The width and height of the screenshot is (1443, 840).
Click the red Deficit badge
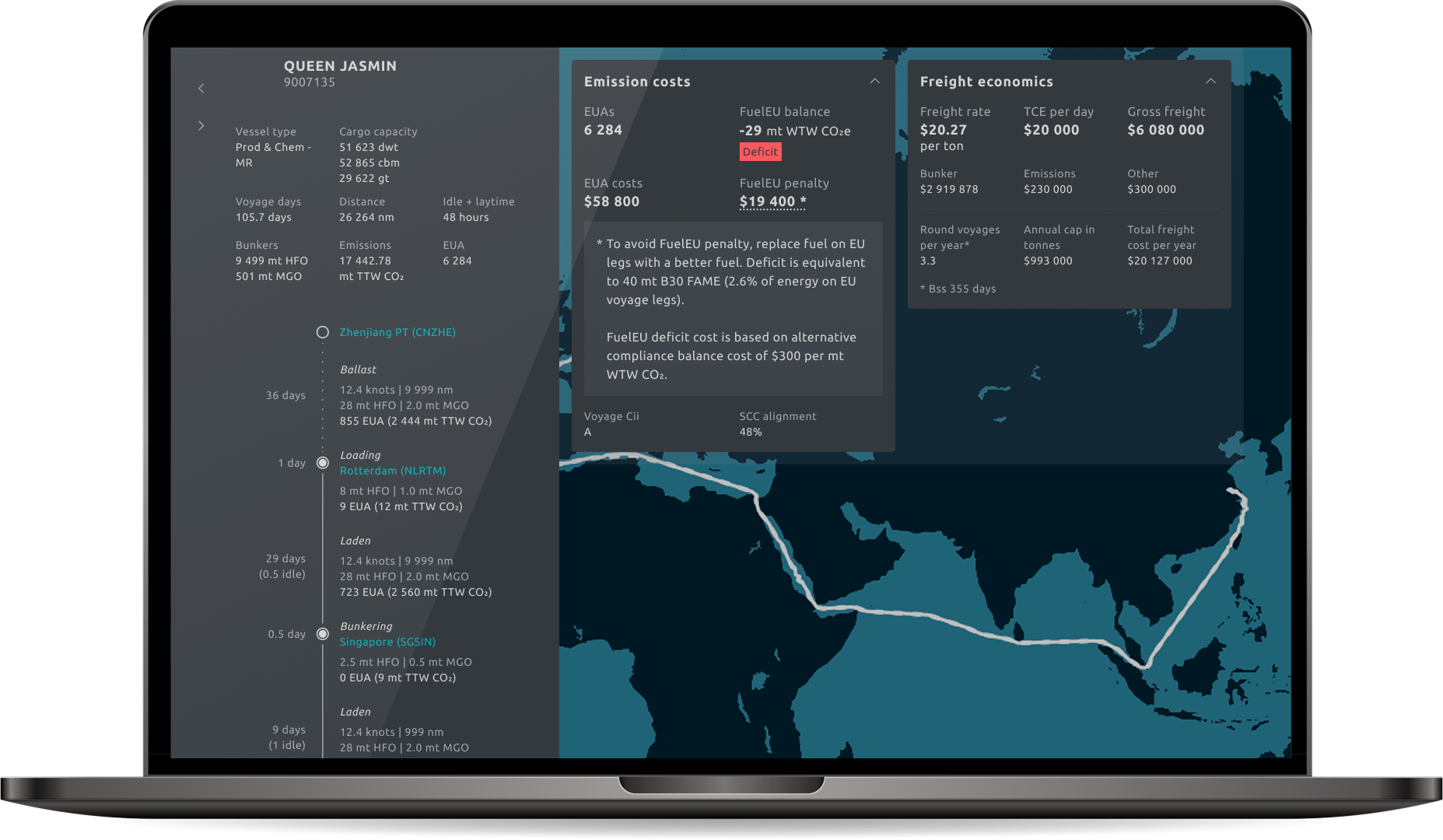[760, 152]
